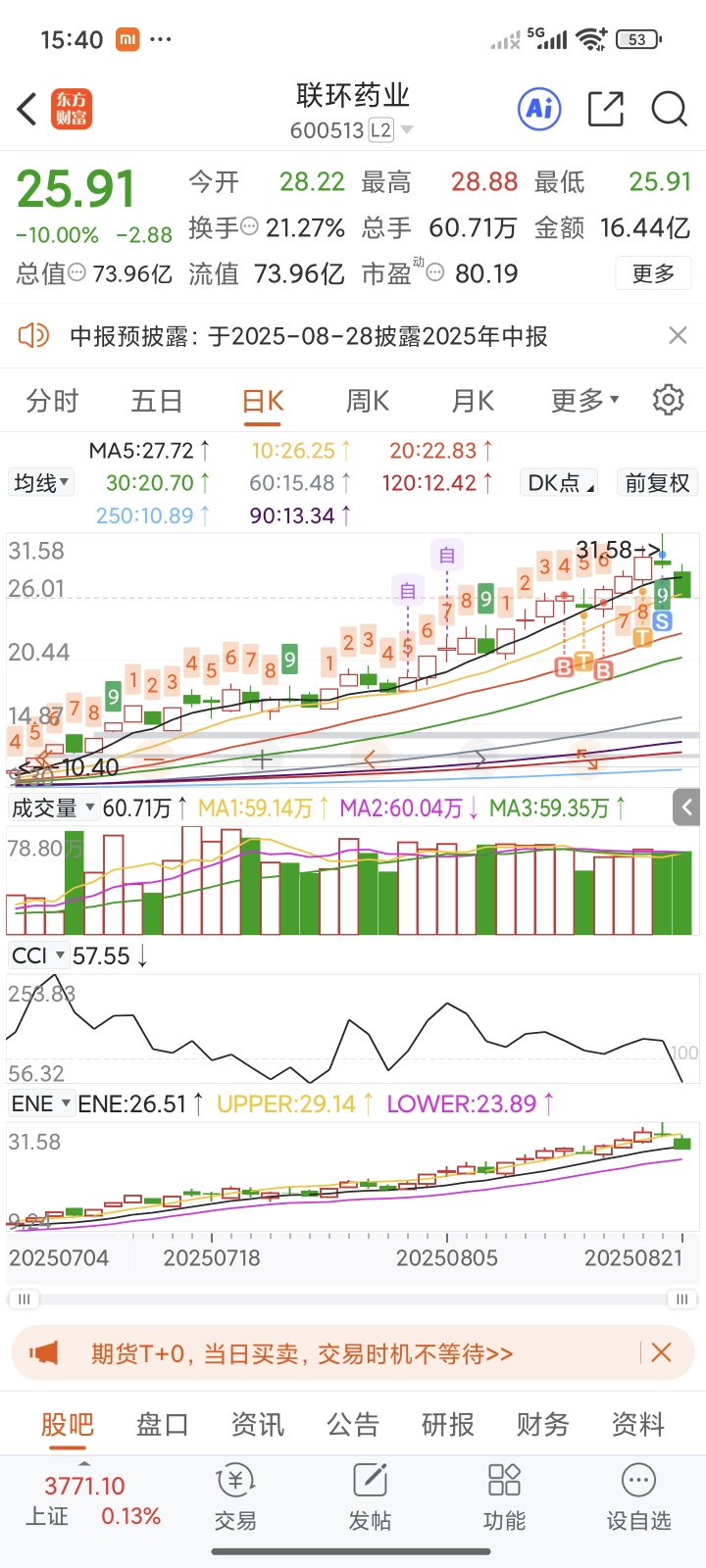Switch to 分时 chart tab

pyautogui.click(x=52, y=401)
